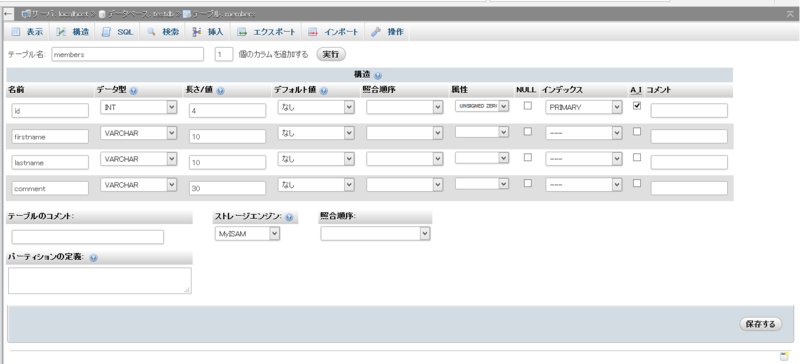Image resolution: width=800 pixels, height=364 pixels.
Task: Click help icon next to 構造 heading
Action: pos(378,76)
